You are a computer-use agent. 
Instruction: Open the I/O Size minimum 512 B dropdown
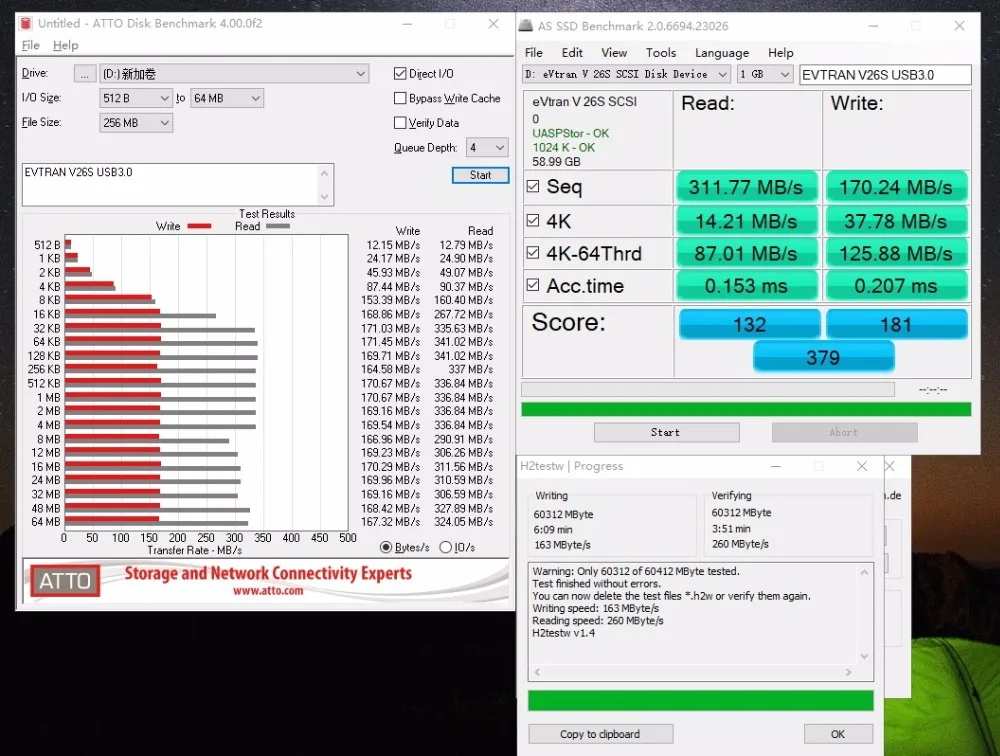pos(135,98)
